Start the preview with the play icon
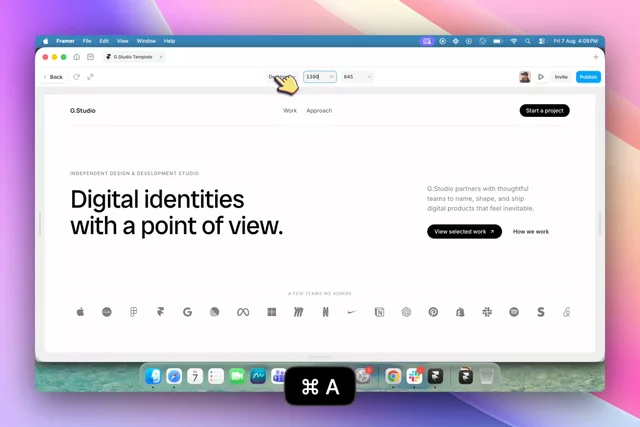 pos(541,77)
